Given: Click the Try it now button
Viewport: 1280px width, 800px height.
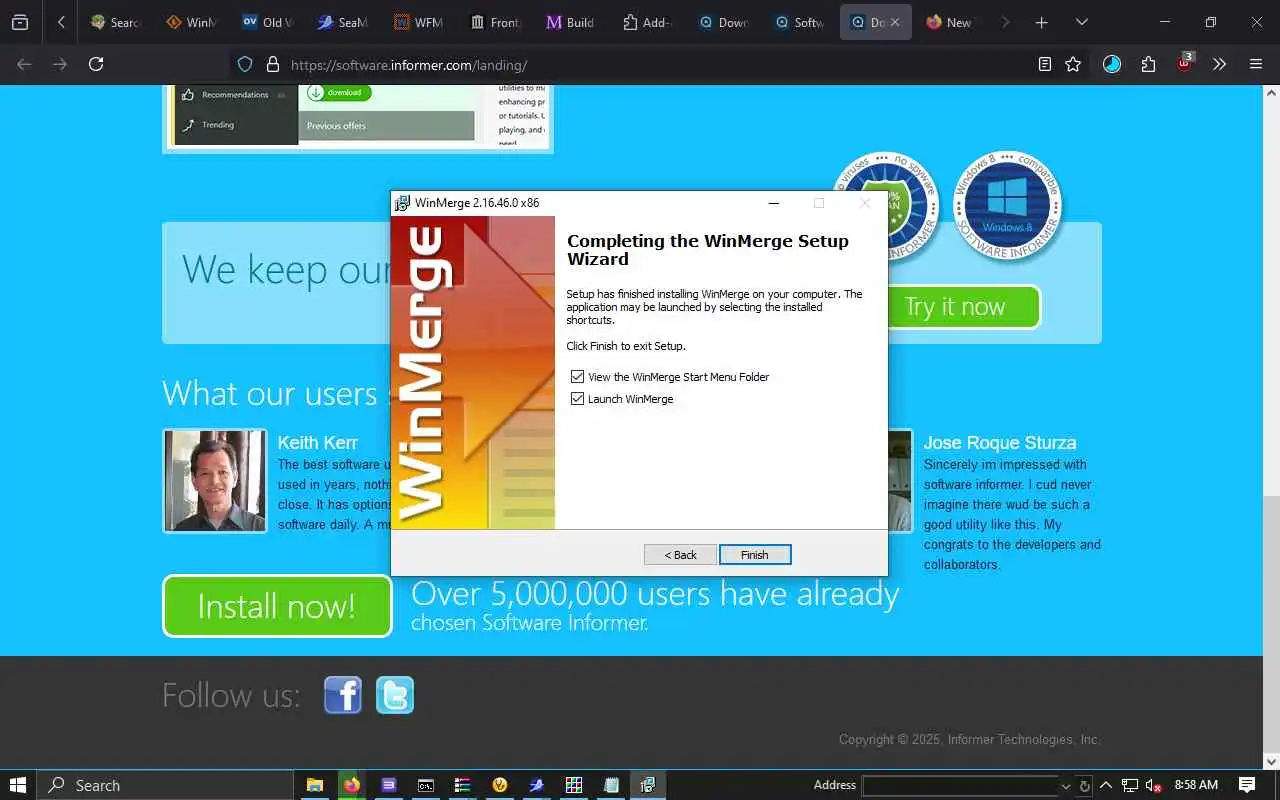Looking at the screenshot, I should coord(955,307).
